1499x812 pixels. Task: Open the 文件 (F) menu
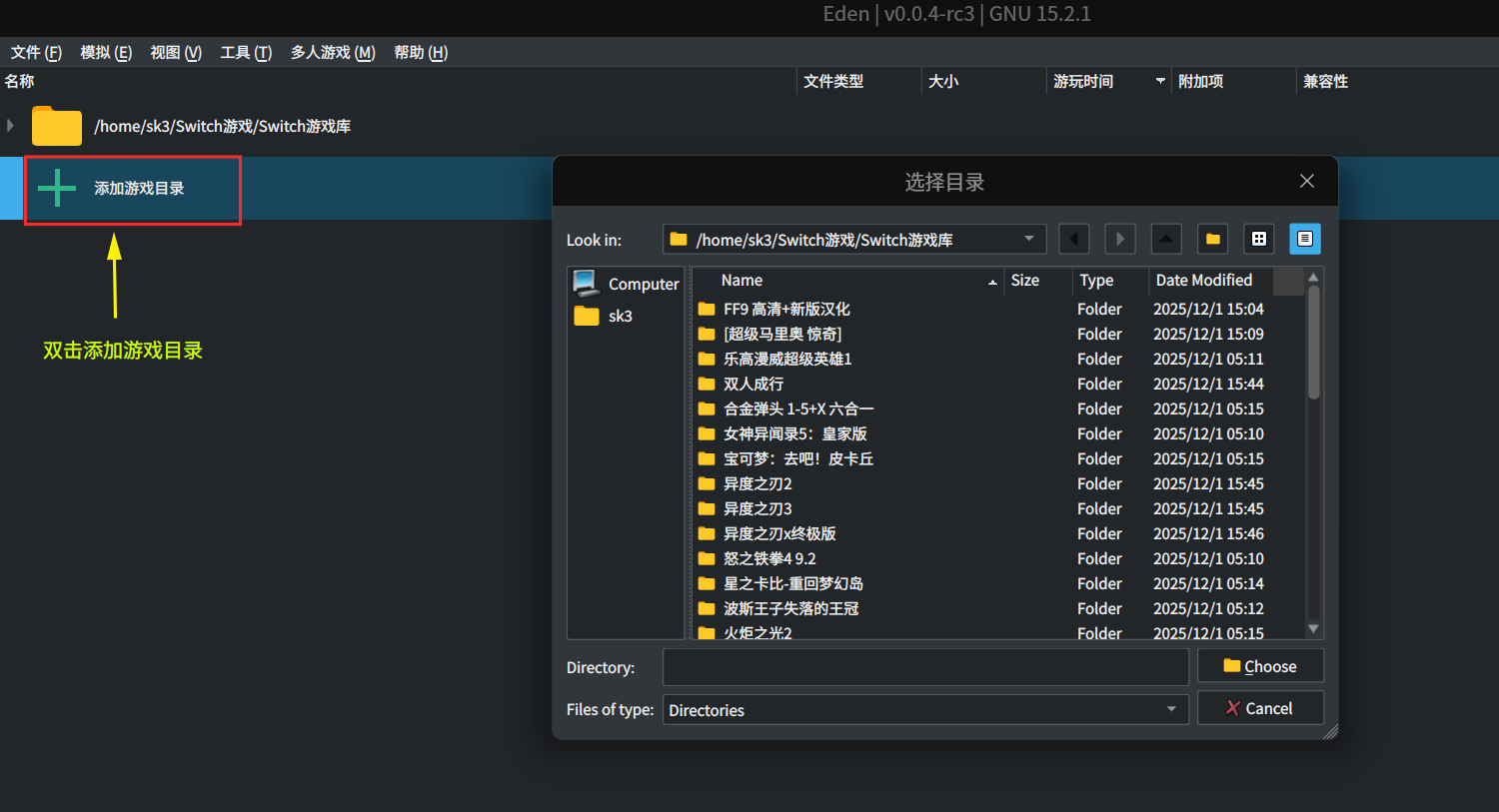[x=36, y=52]
